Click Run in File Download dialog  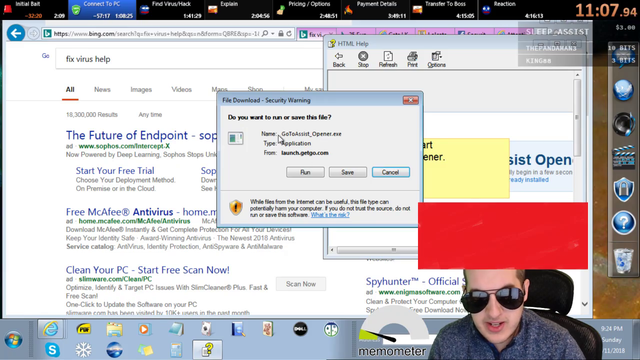click(x=305, y=172)
